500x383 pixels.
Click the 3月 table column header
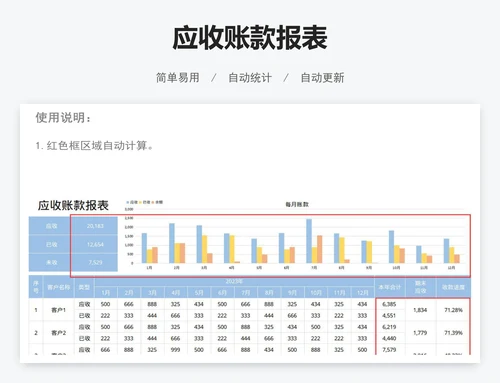click(152, 292)
